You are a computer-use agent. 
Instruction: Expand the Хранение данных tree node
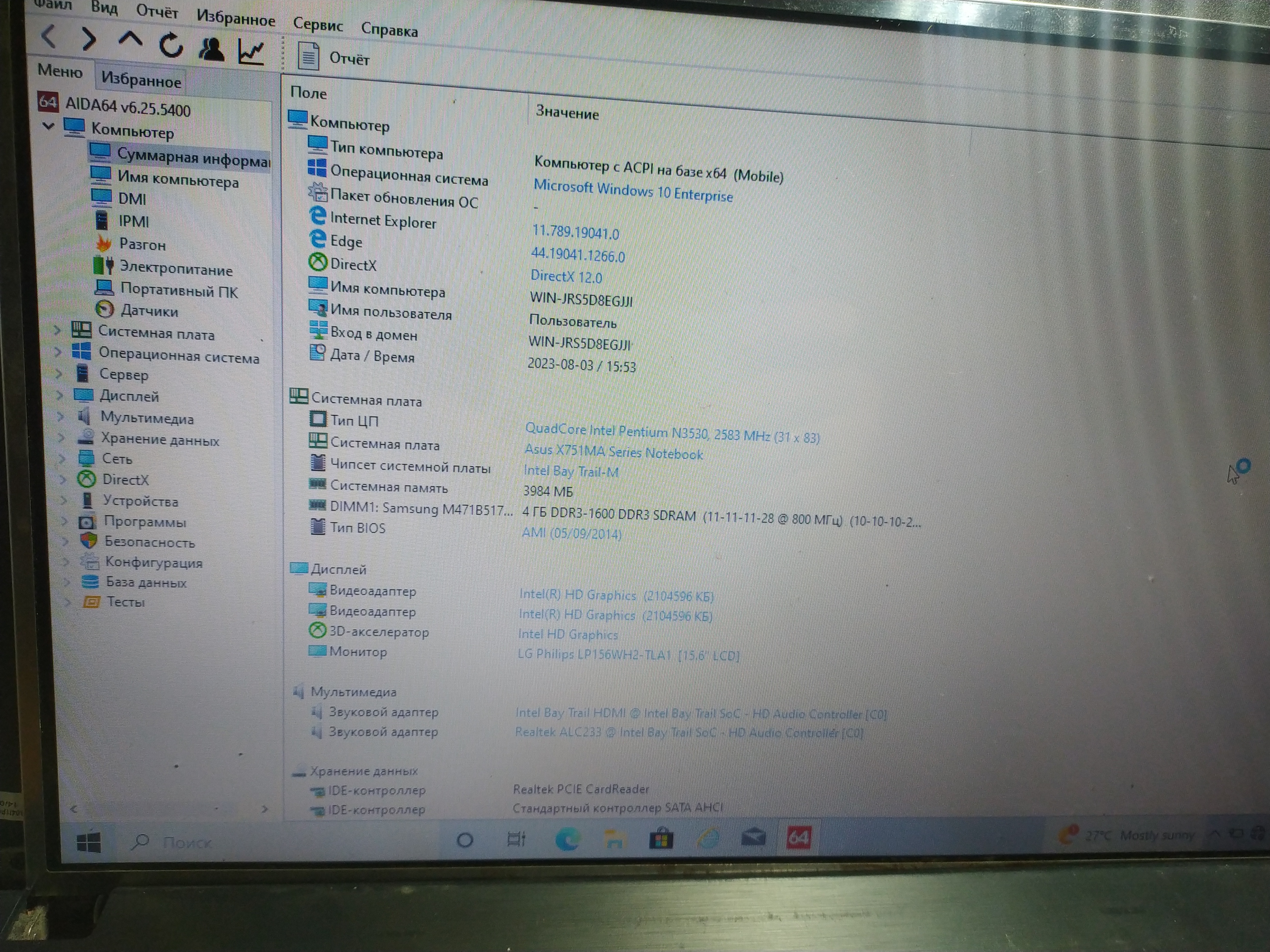[x=62, y=438]
